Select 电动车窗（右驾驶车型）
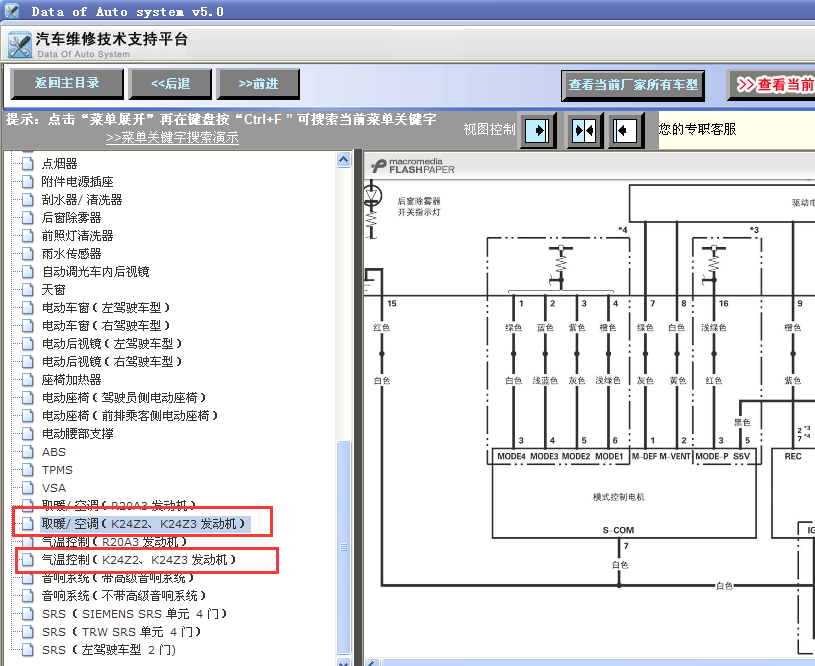815x666 pixels. 106,326
